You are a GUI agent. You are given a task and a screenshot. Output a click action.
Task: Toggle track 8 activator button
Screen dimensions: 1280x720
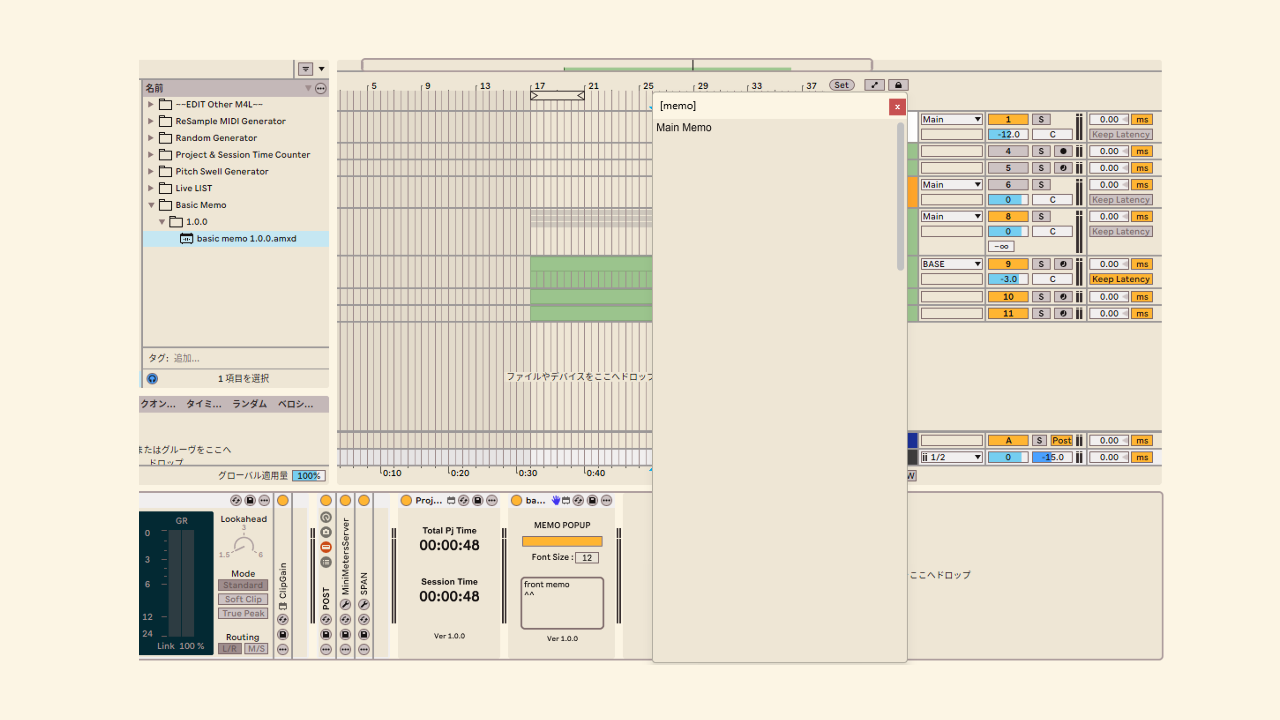(1008, 216)
